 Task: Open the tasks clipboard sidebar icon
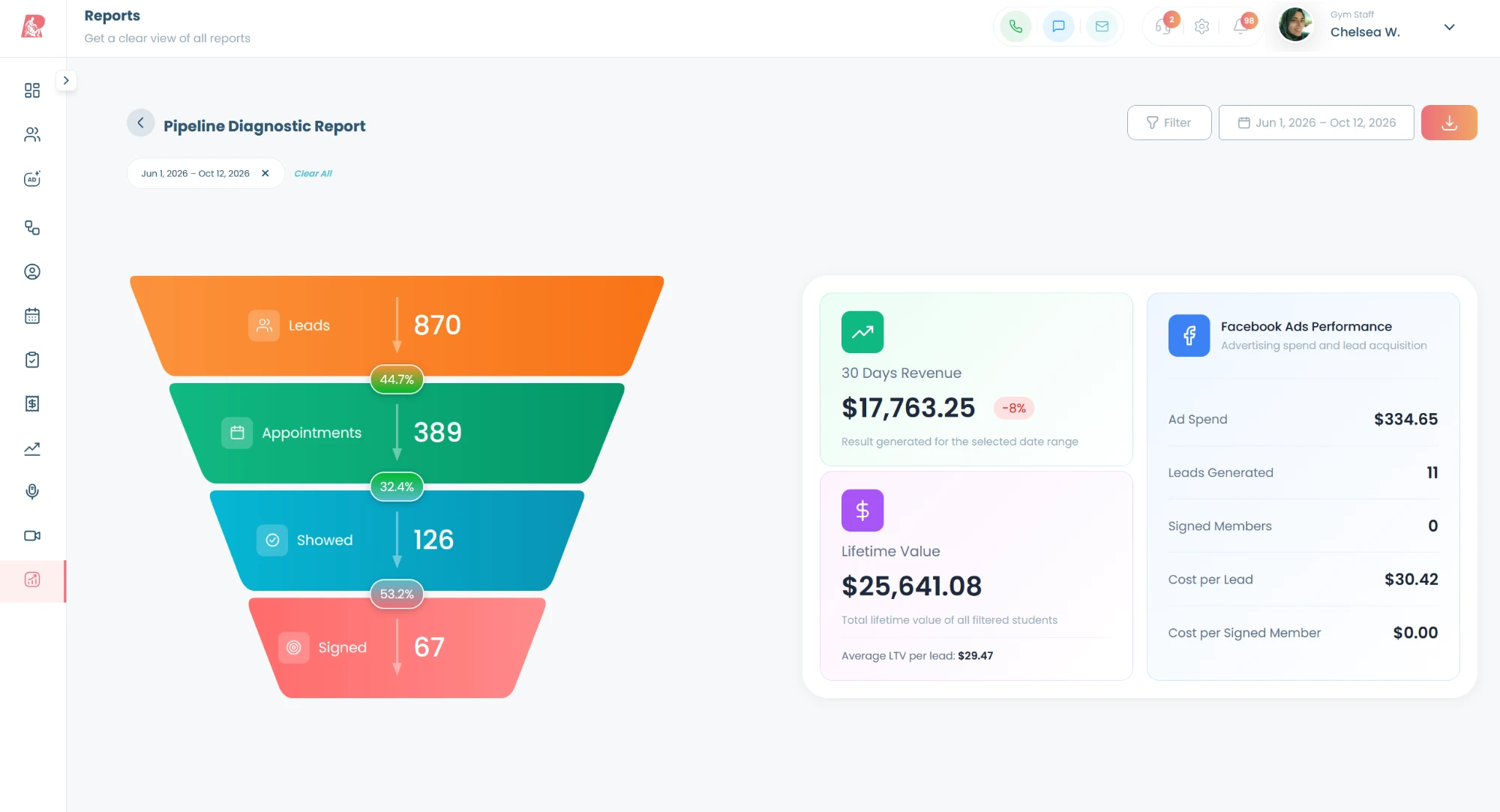click(32, 360)
